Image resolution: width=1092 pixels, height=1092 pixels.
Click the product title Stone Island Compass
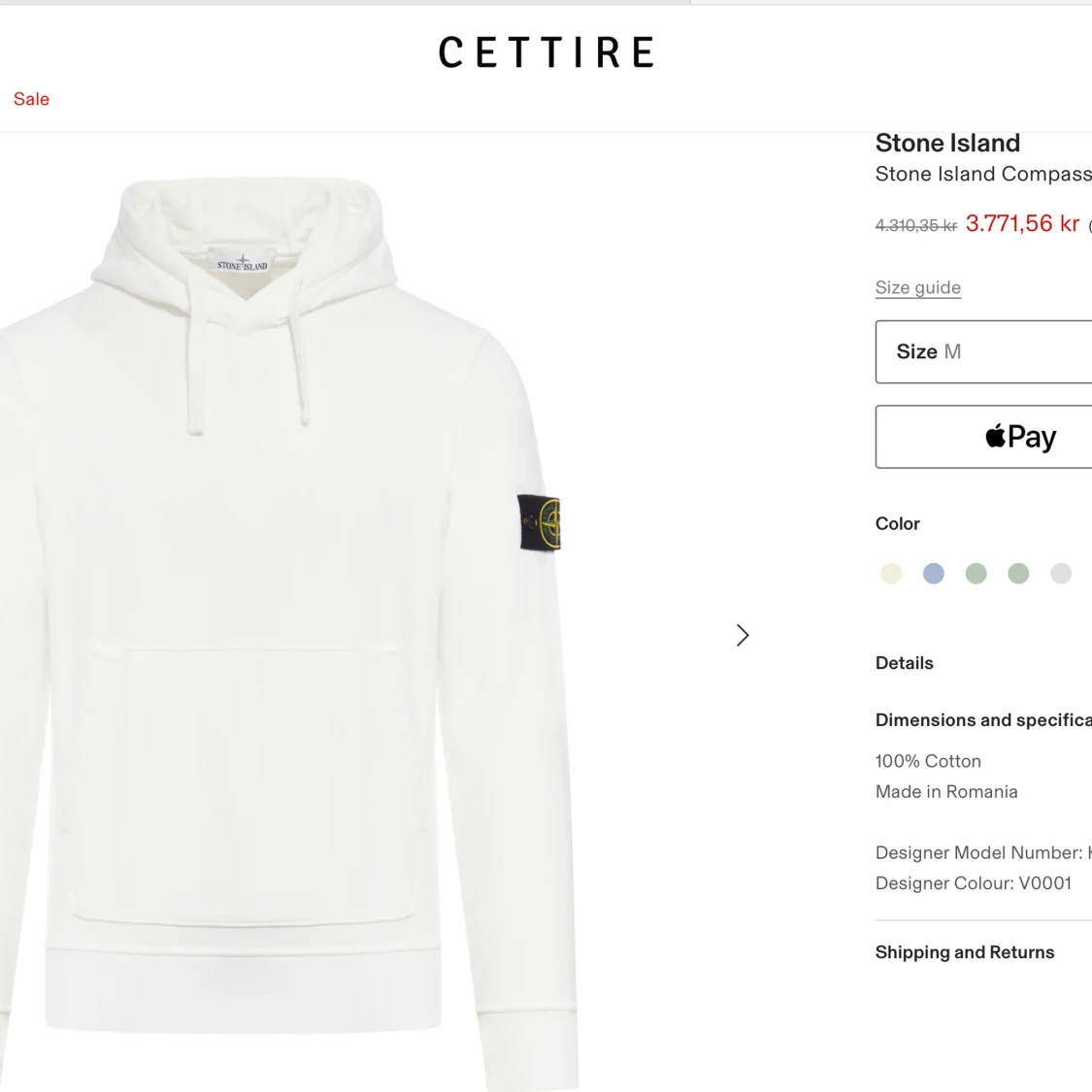(x=983, y=174)
